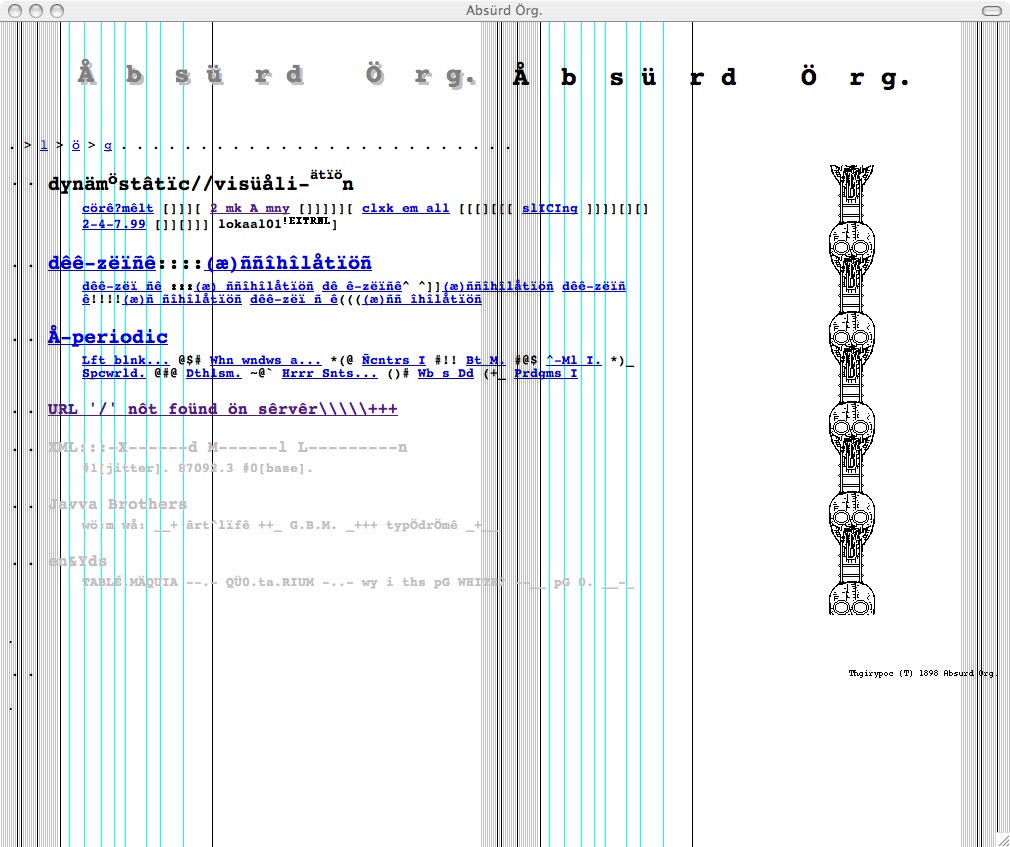The height and width of the screenshot is (847, 1010).
Task: Follow the 'Lft blnk...' link
Action: coord(126,360)
